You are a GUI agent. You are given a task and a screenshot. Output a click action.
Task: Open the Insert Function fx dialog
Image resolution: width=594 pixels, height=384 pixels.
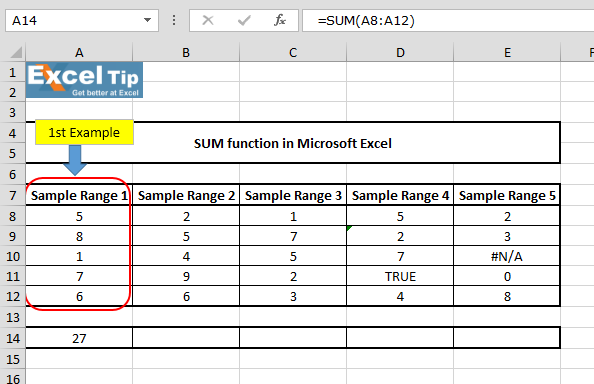click(280, 20)
